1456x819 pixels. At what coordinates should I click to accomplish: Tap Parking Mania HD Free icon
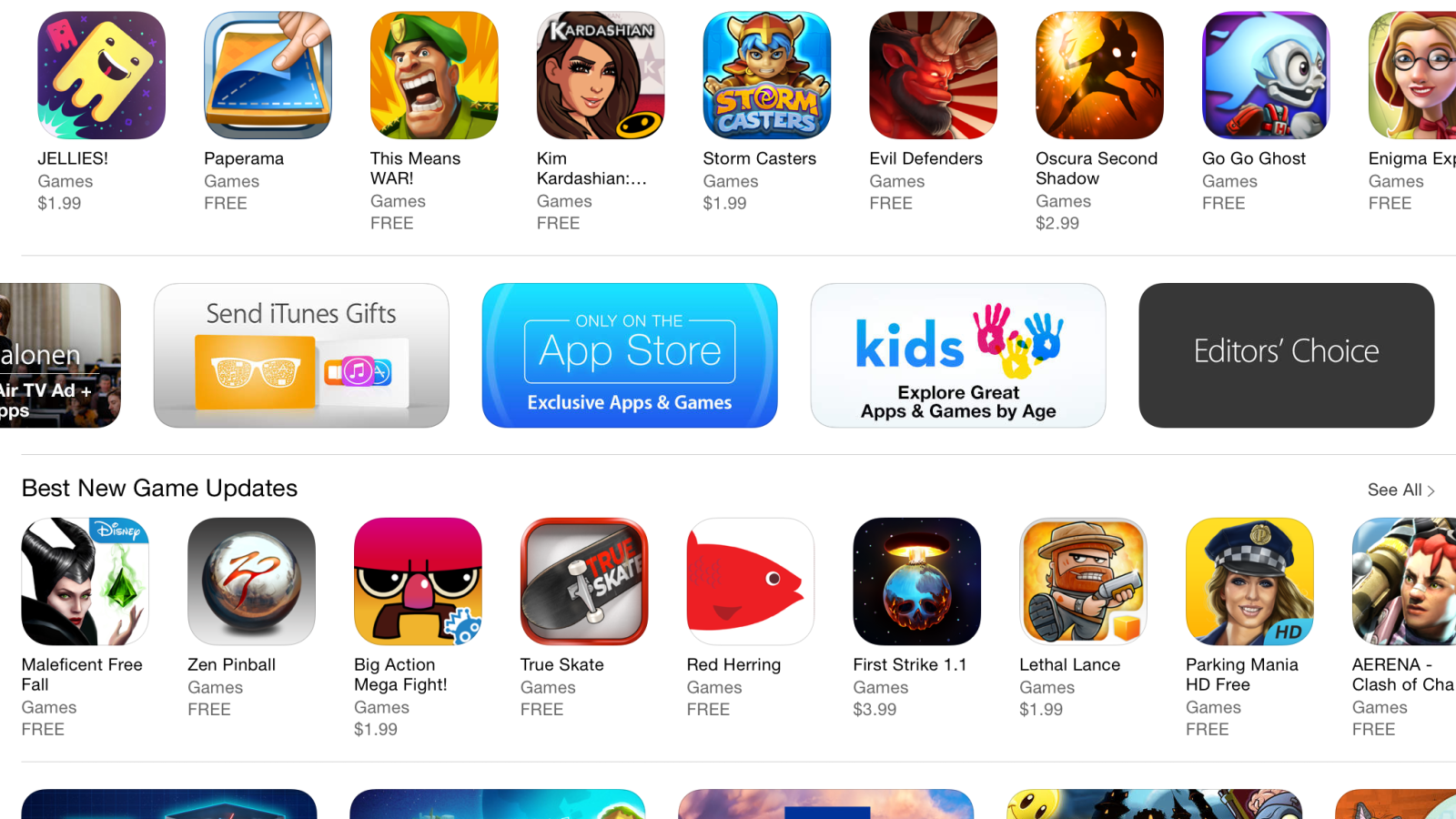click(1250, 581)
